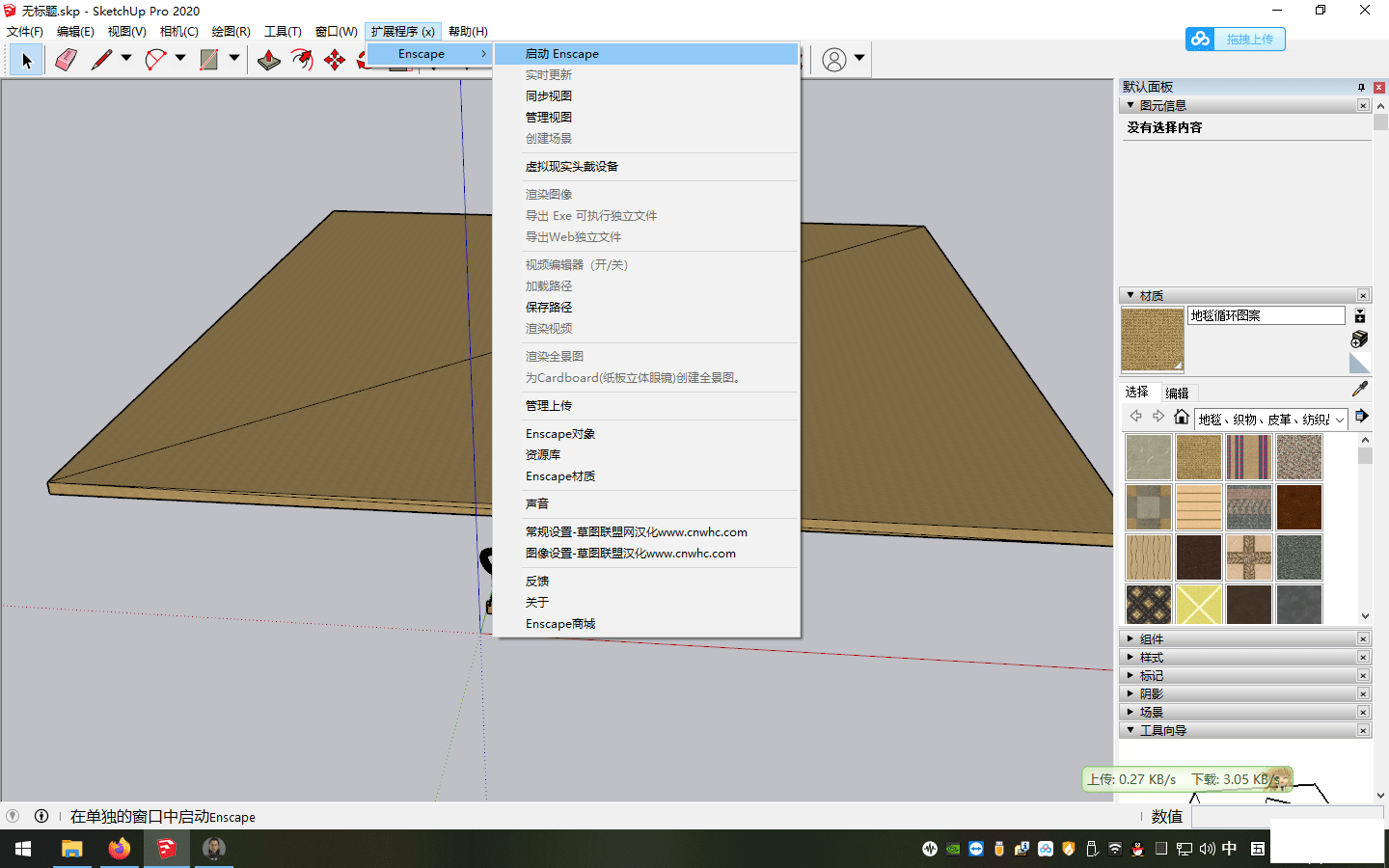Click the 数值 measurements input box
The image size is (1389, 868).
coord(1288,816)
